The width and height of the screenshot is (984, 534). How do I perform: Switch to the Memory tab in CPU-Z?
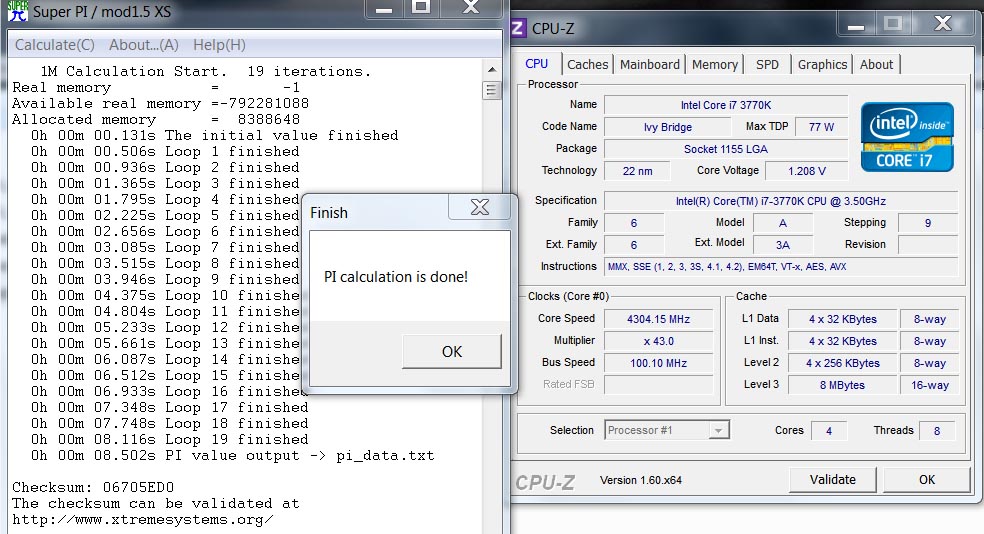click(x=715, y=64)
